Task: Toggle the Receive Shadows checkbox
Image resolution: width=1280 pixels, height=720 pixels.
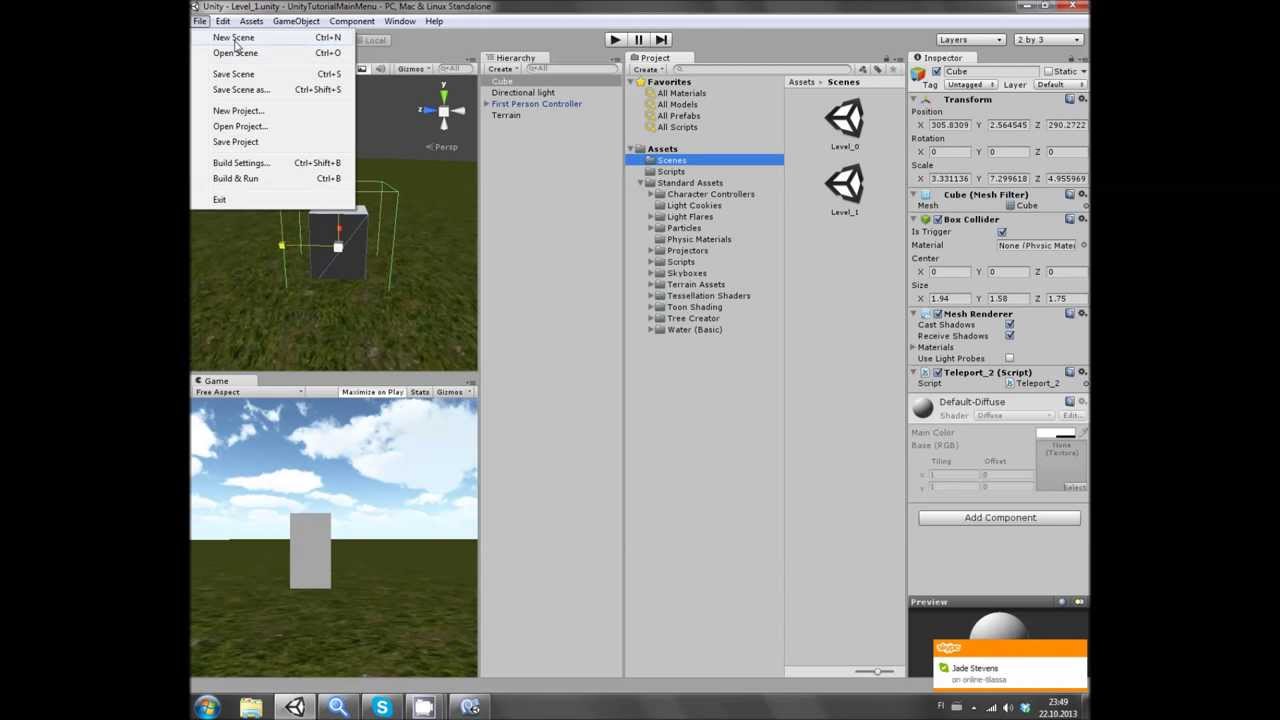Action: click(x=1009, y=336)
